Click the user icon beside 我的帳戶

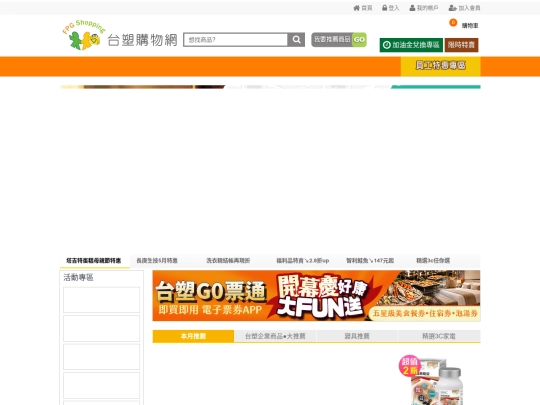[412, 8]
